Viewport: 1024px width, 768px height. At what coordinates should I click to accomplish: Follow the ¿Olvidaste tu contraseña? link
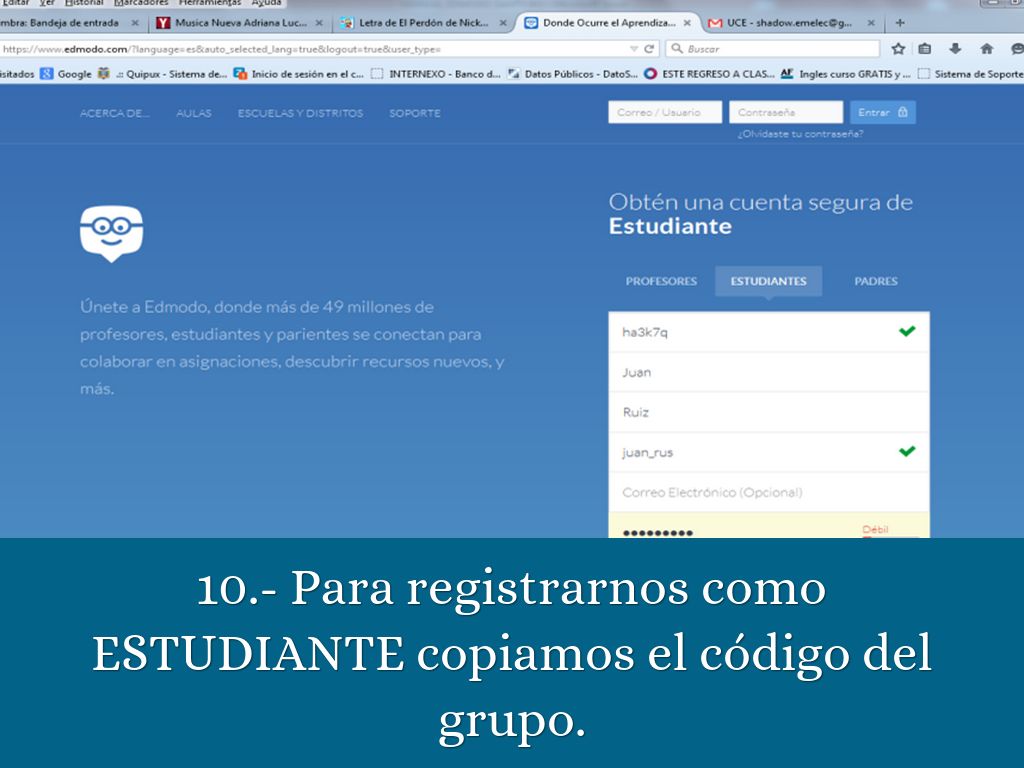point(799,134)
